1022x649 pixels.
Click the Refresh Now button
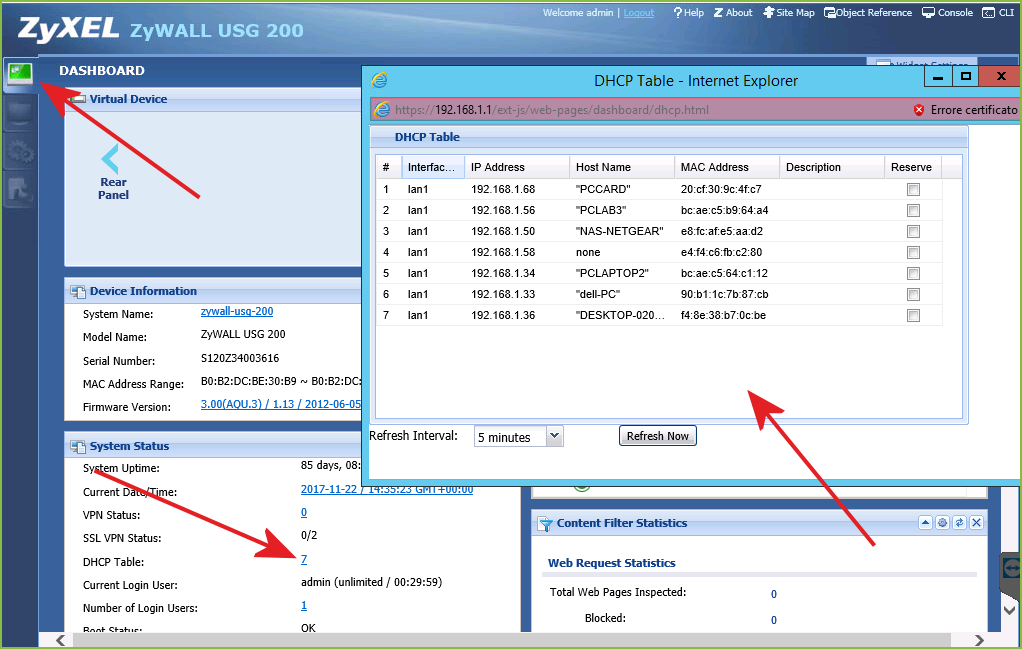[x=658, y=436]
